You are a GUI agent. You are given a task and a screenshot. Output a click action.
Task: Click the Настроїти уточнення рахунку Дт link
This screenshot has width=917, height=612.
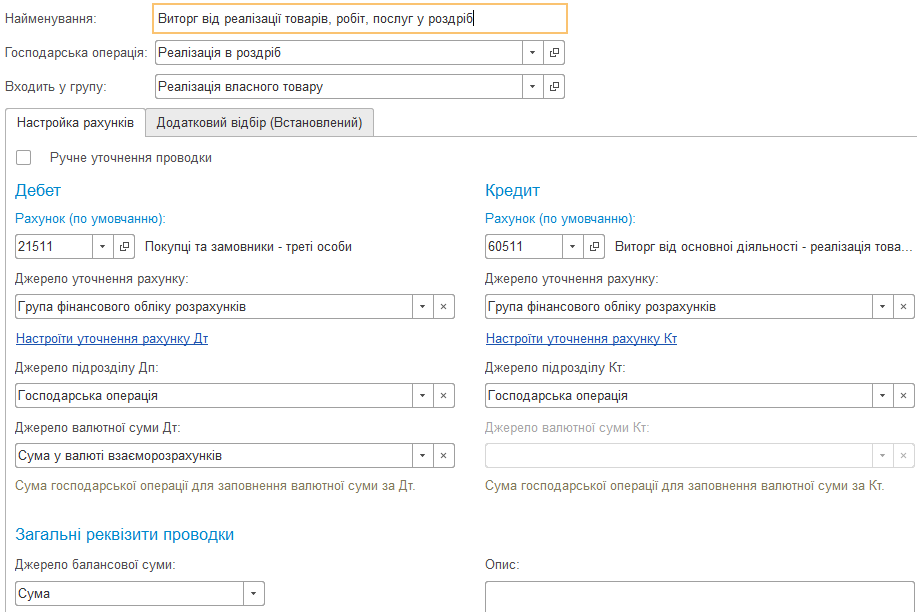pos(111,339)
